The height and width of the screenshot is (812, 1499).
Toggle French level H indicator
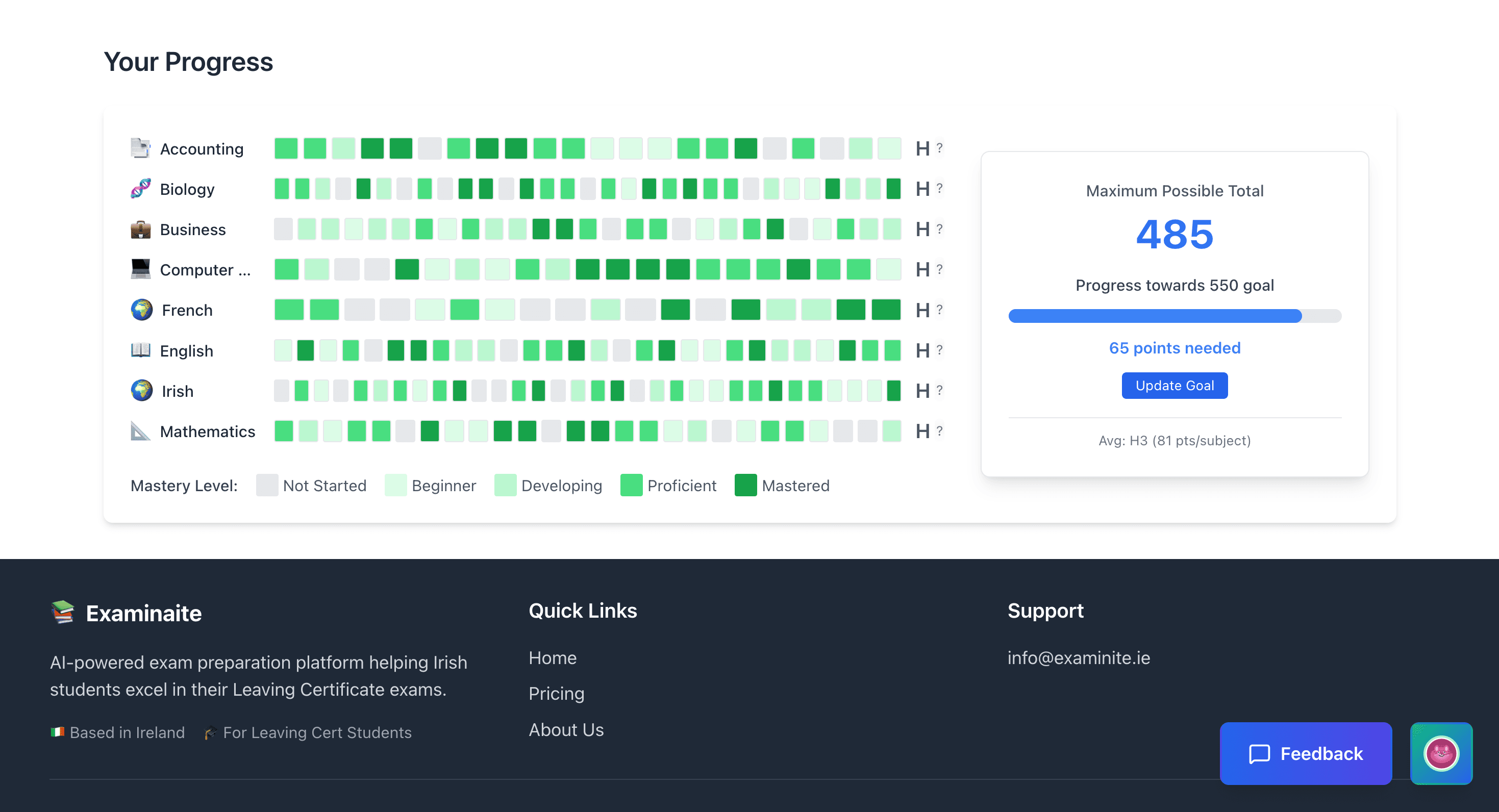click(922, 310)
